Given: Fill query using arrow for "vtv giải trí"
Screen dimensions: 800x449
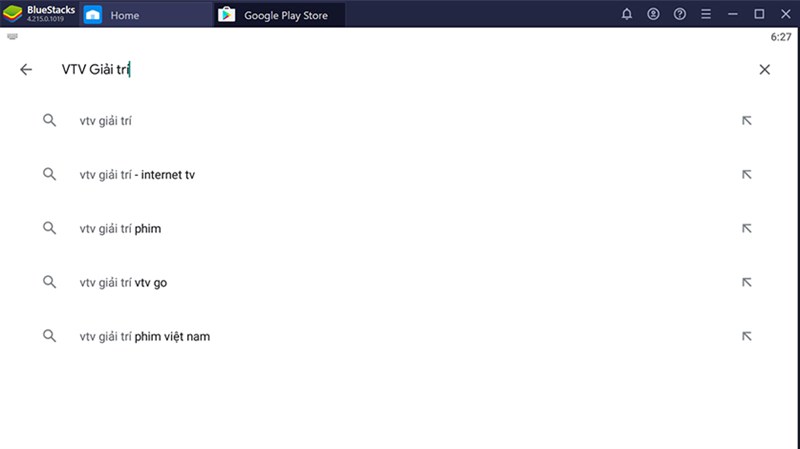Looking at the screenshot, I should click(746, 120).
